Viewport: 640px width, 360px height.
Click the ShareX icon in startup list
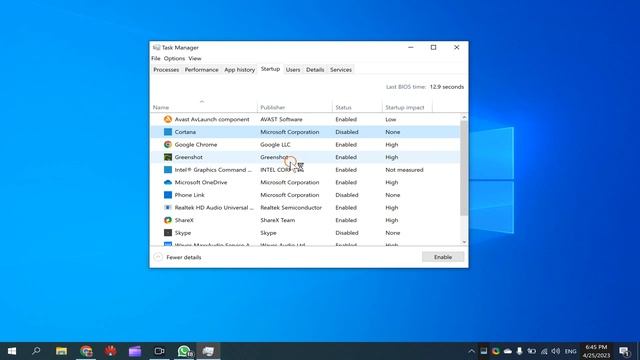[x=168, y=220]
